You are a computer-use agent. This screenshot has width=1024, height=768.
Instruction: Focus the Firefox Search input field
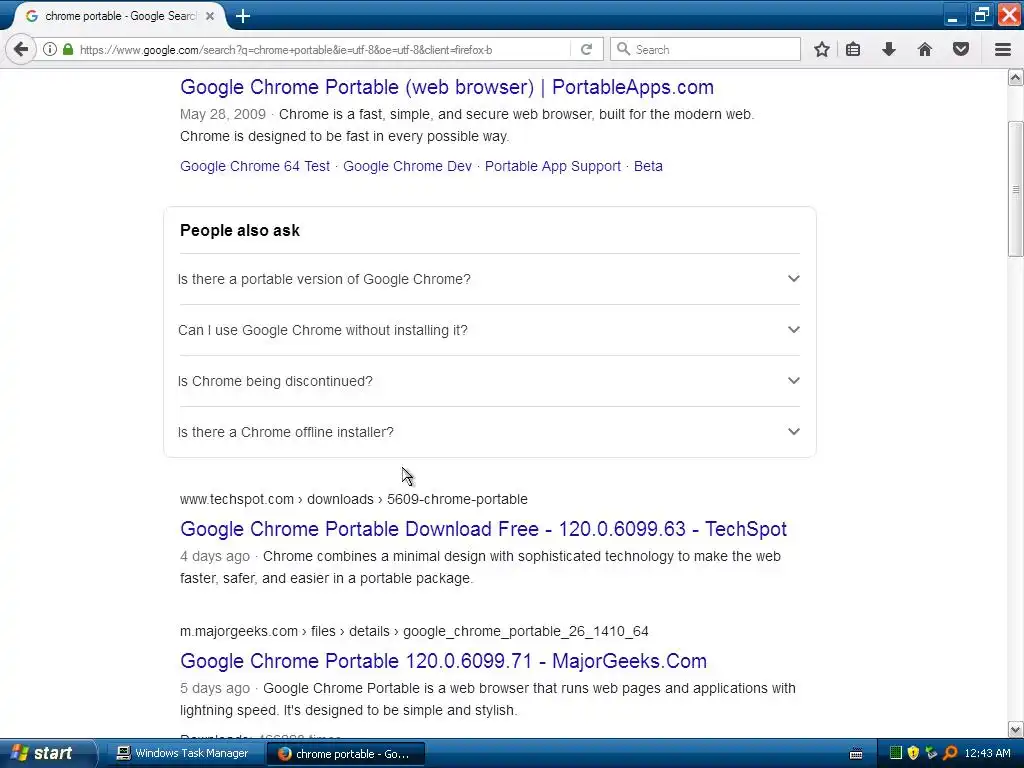tap(705, 49)
